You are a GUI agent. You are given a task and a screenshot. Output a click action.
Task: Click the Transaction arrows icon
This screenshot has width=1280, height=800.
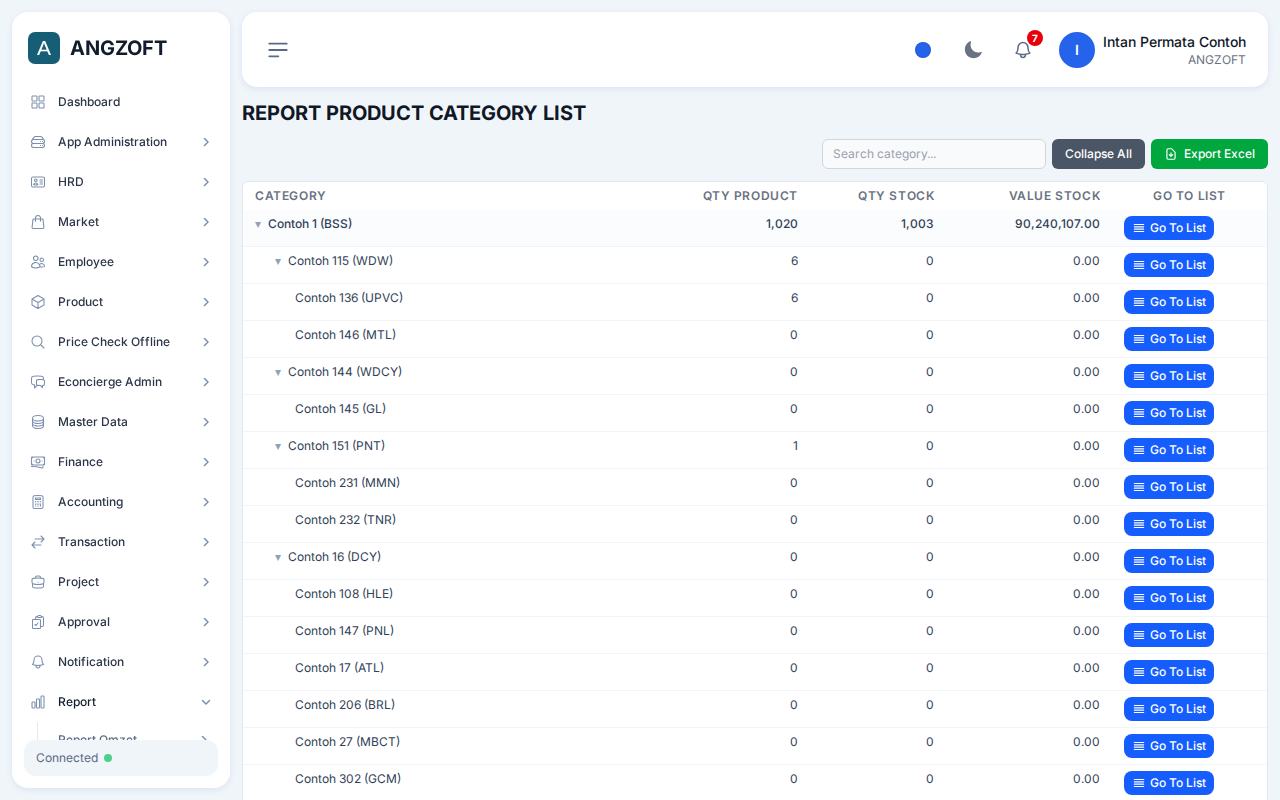(x=38, y=542)
